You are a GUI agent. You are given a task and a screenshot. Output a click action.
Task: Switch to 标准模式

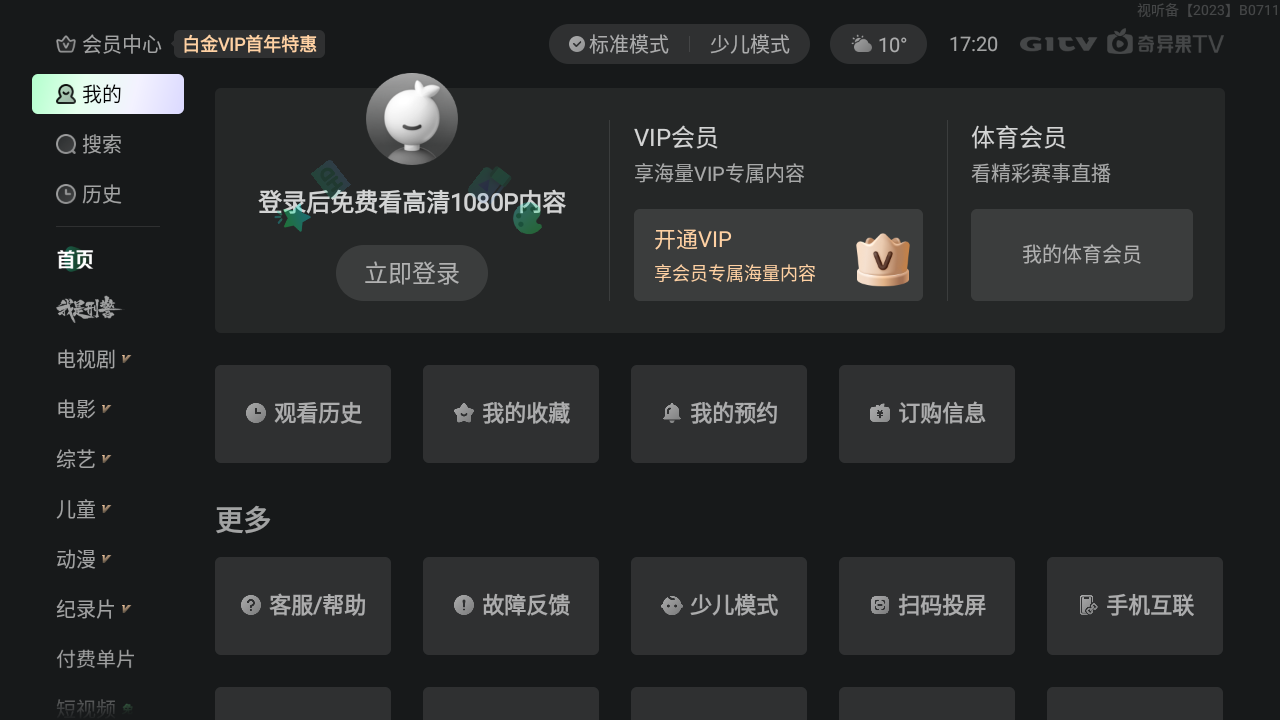pyautogui.click(x=619, y=44)
